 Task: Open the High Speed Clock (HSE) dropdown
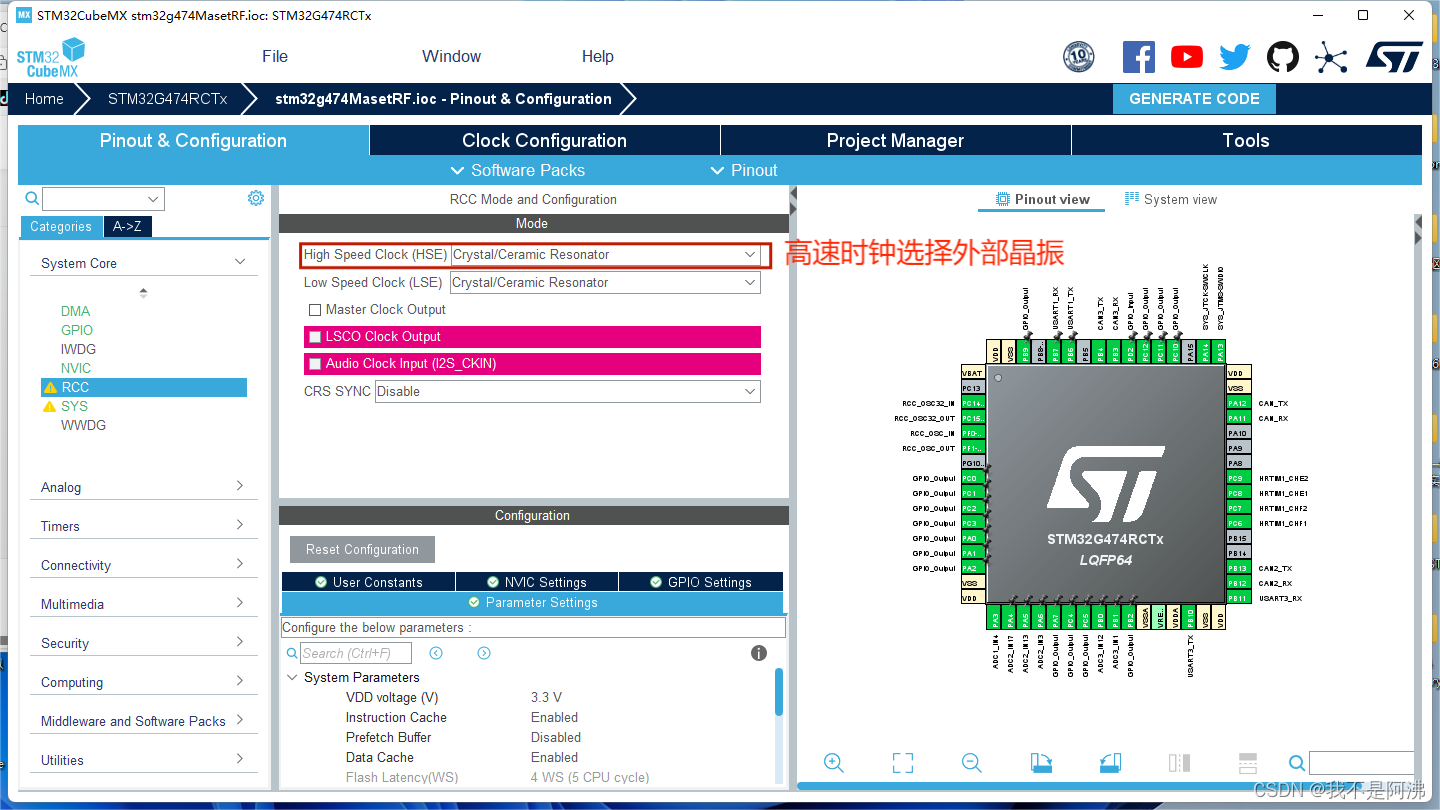pyautogui.click(x=749, y=255)
